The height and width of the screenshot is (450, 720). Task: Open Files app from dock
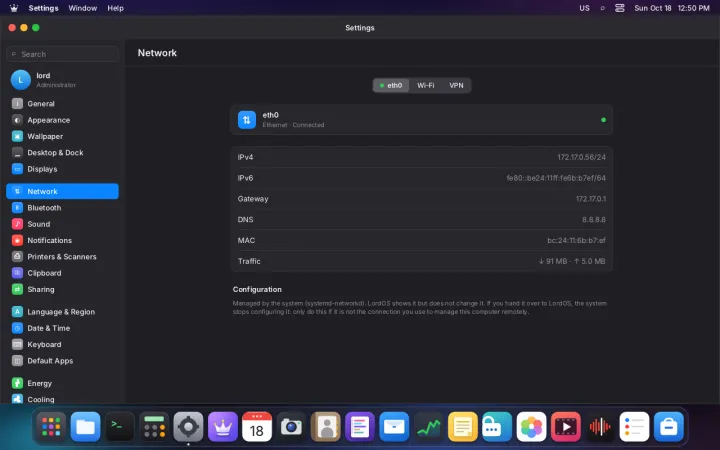point(85,427)
